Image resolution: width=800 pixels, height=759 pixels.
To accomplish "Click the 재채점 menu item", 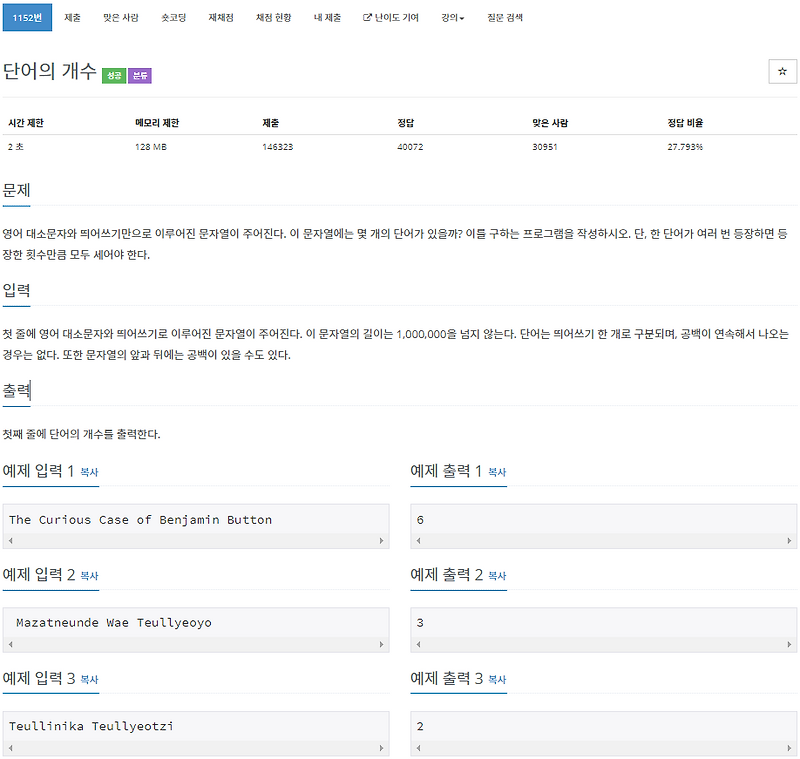I will click(x=220, y=17).
